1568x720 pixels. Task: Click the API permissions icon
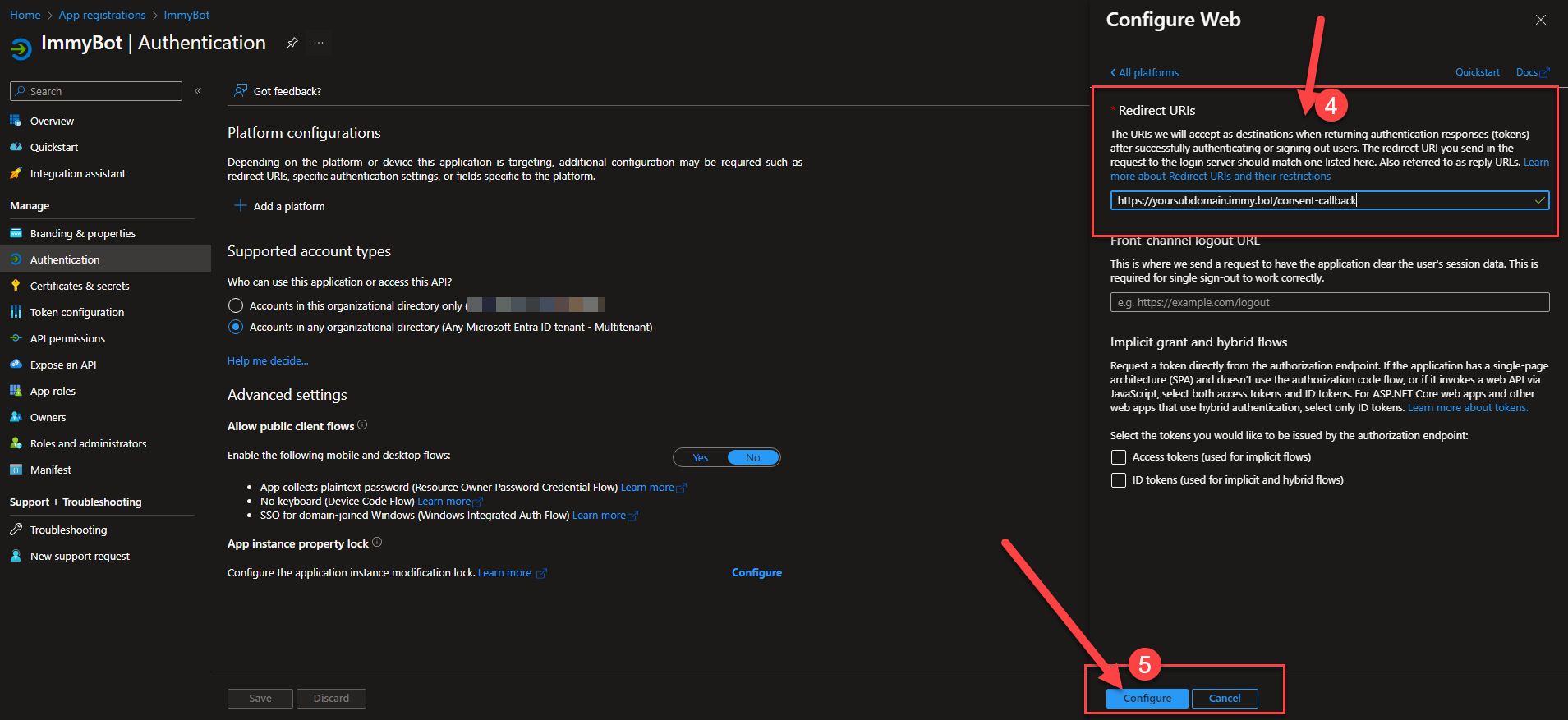click(x=16, y=338)
